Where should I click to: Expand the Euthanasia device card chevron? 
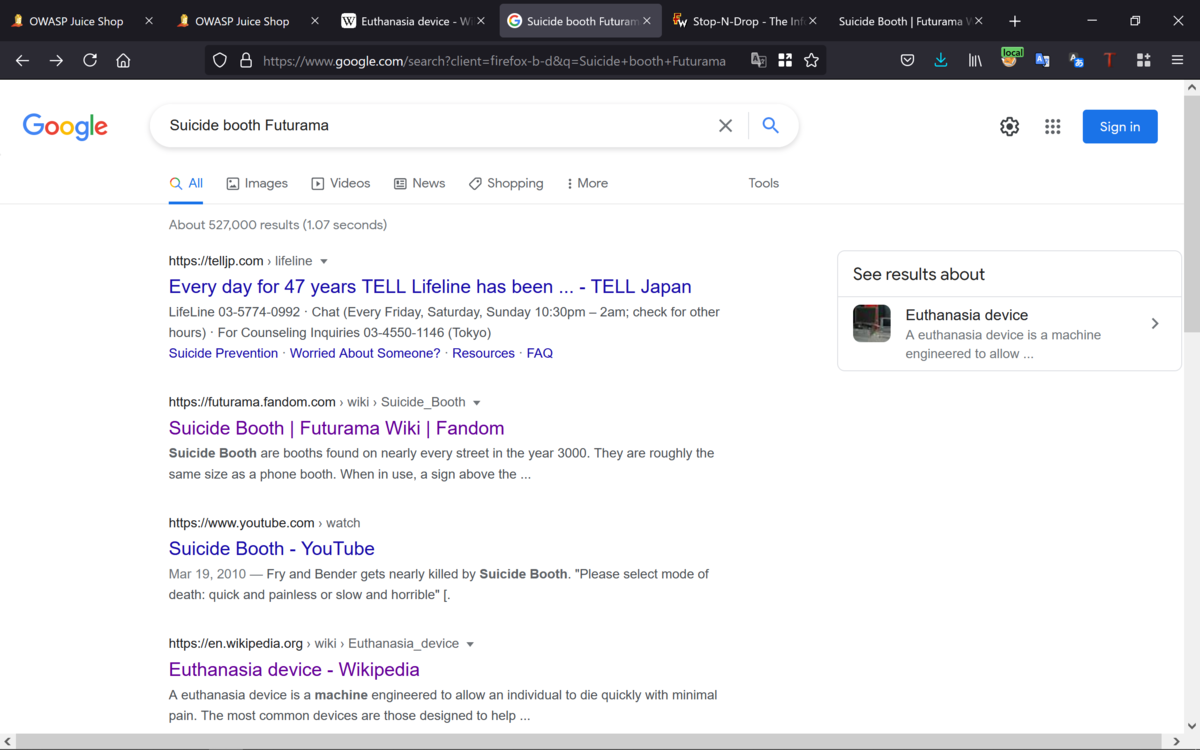(1155, 324)
